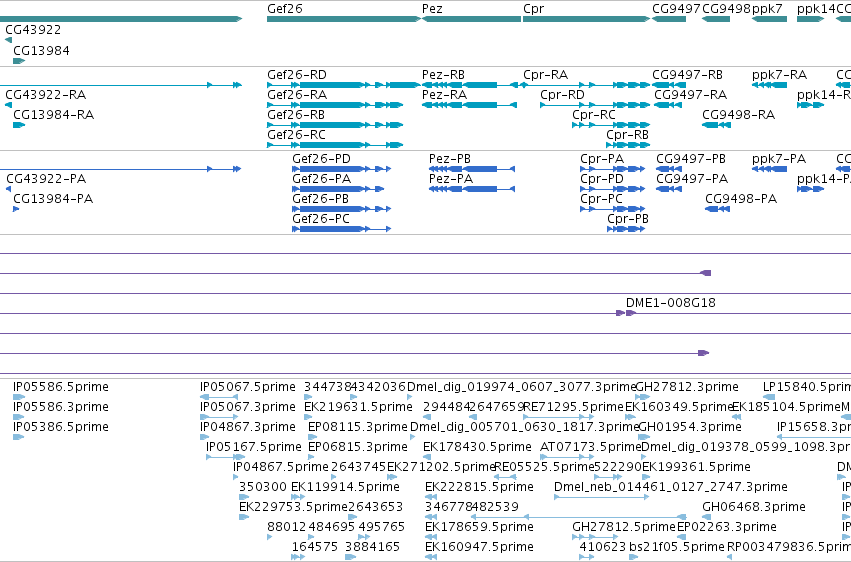Select protein CG9497-PA
The height and width of the screenshot is (562, 851).
tap(691, 179)
